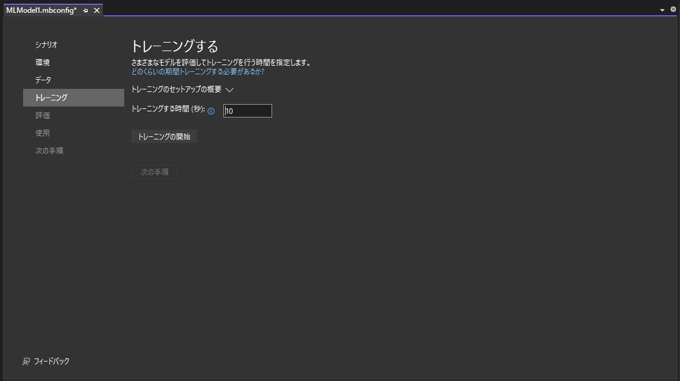Click the feedback person icon
The image size is (680, 381).
click(26, 361)
